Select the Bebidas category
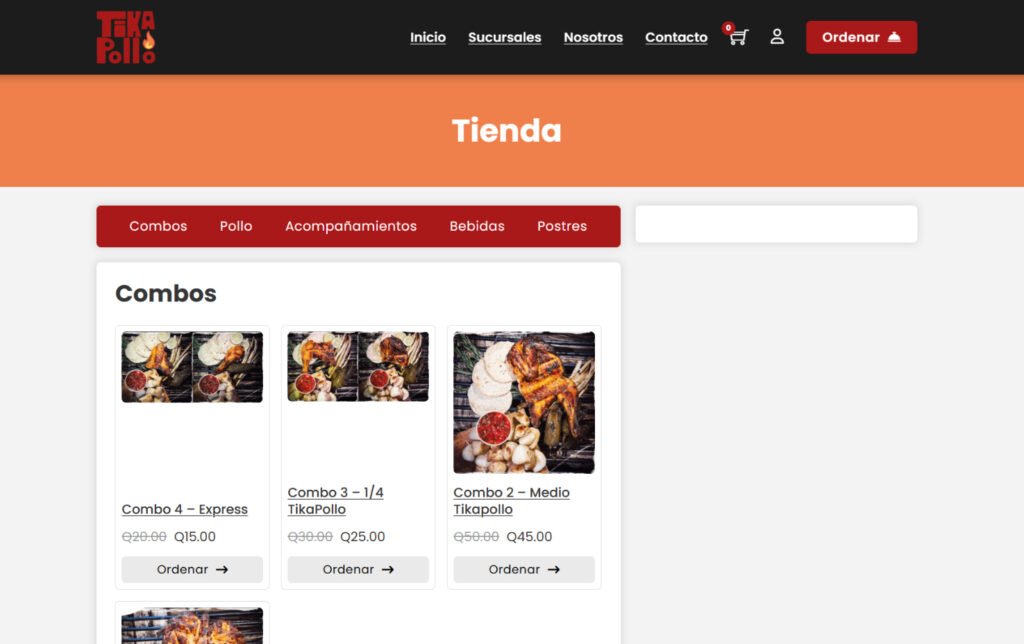The width and height of the screenshot is (1024, 644). click(477, 226)
